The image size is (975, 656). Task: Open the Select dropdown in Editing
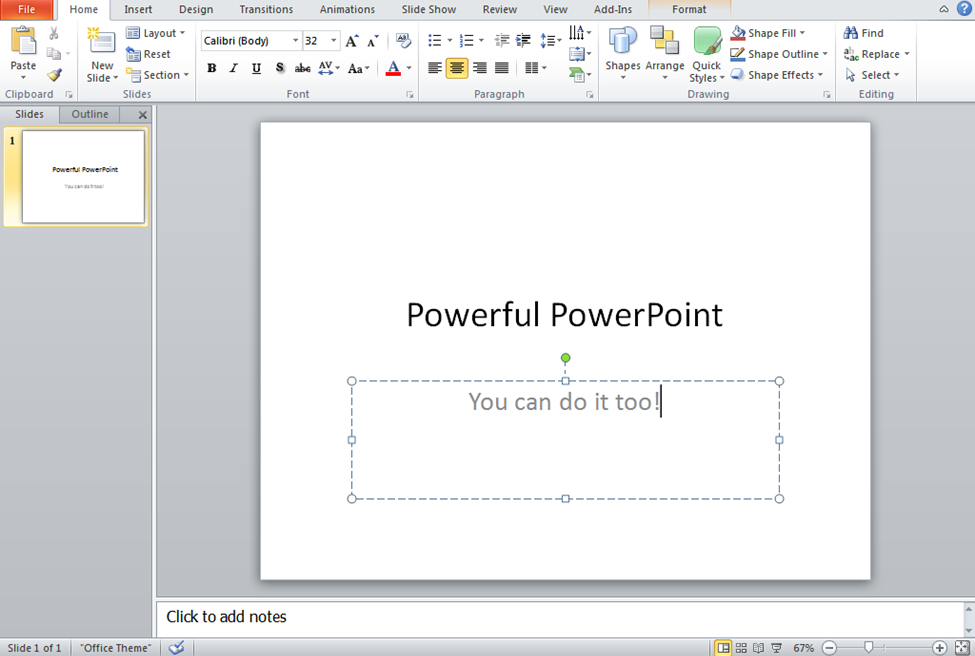coord(872,75)
